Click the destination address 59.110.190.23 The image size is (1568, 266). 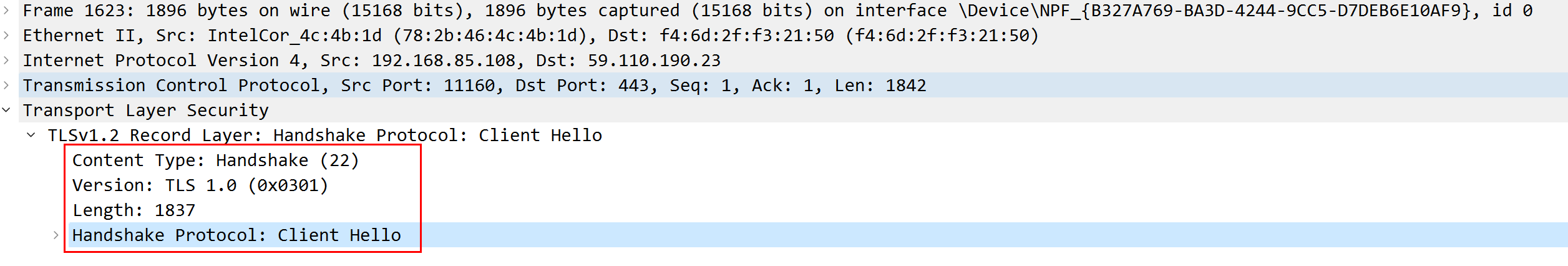coord(654,61)
